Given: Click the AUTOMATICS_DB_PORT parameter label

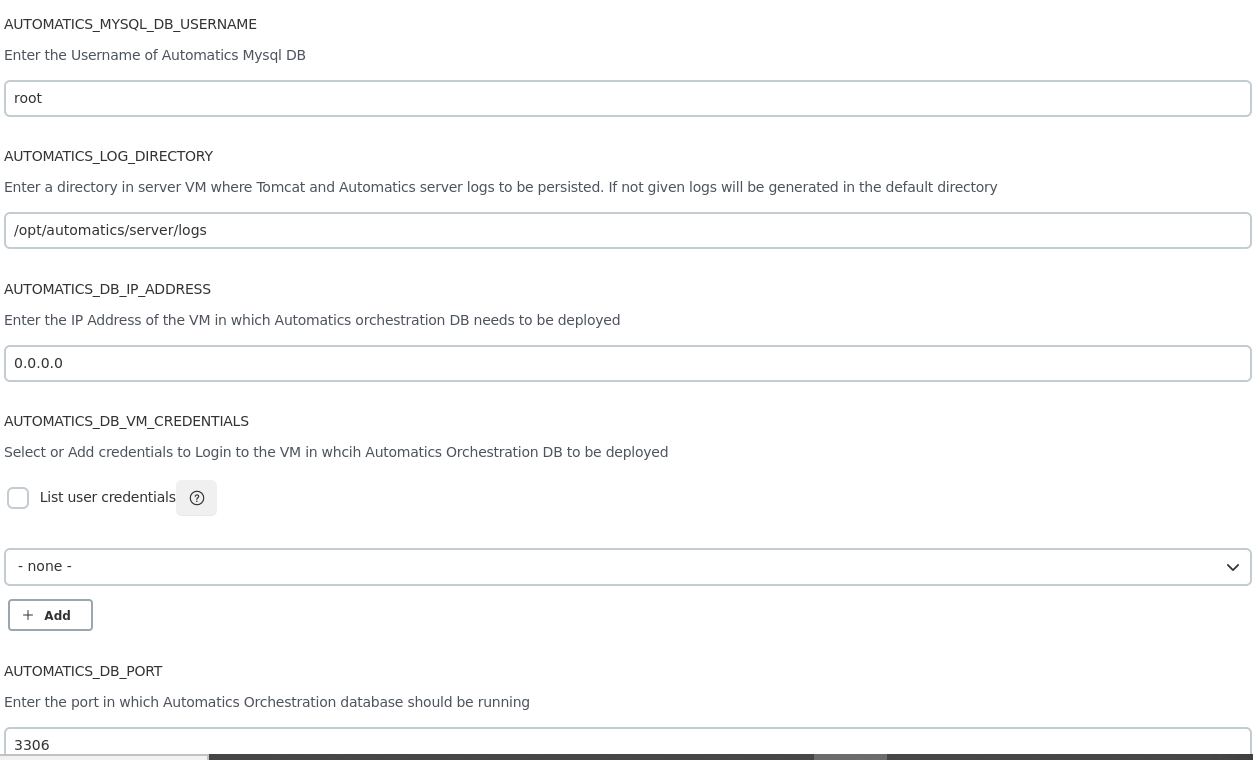Looking at the screenshot, I should [x=83, y=671].
